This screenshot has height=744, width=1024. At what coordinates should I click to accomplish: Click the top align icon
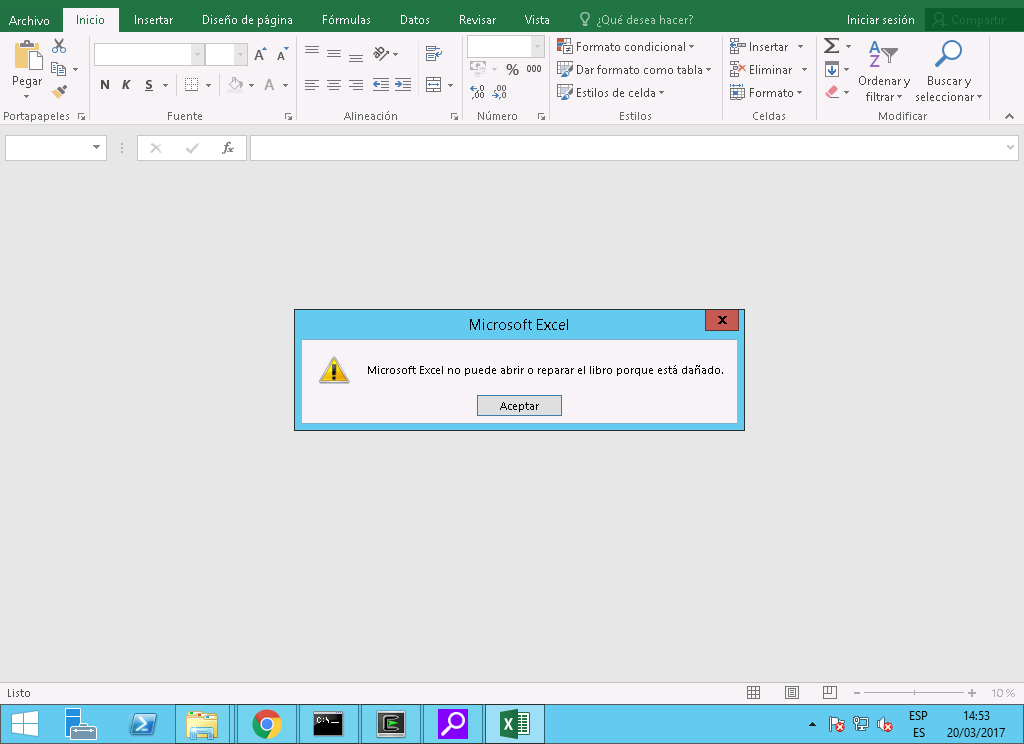click(312, 52)
